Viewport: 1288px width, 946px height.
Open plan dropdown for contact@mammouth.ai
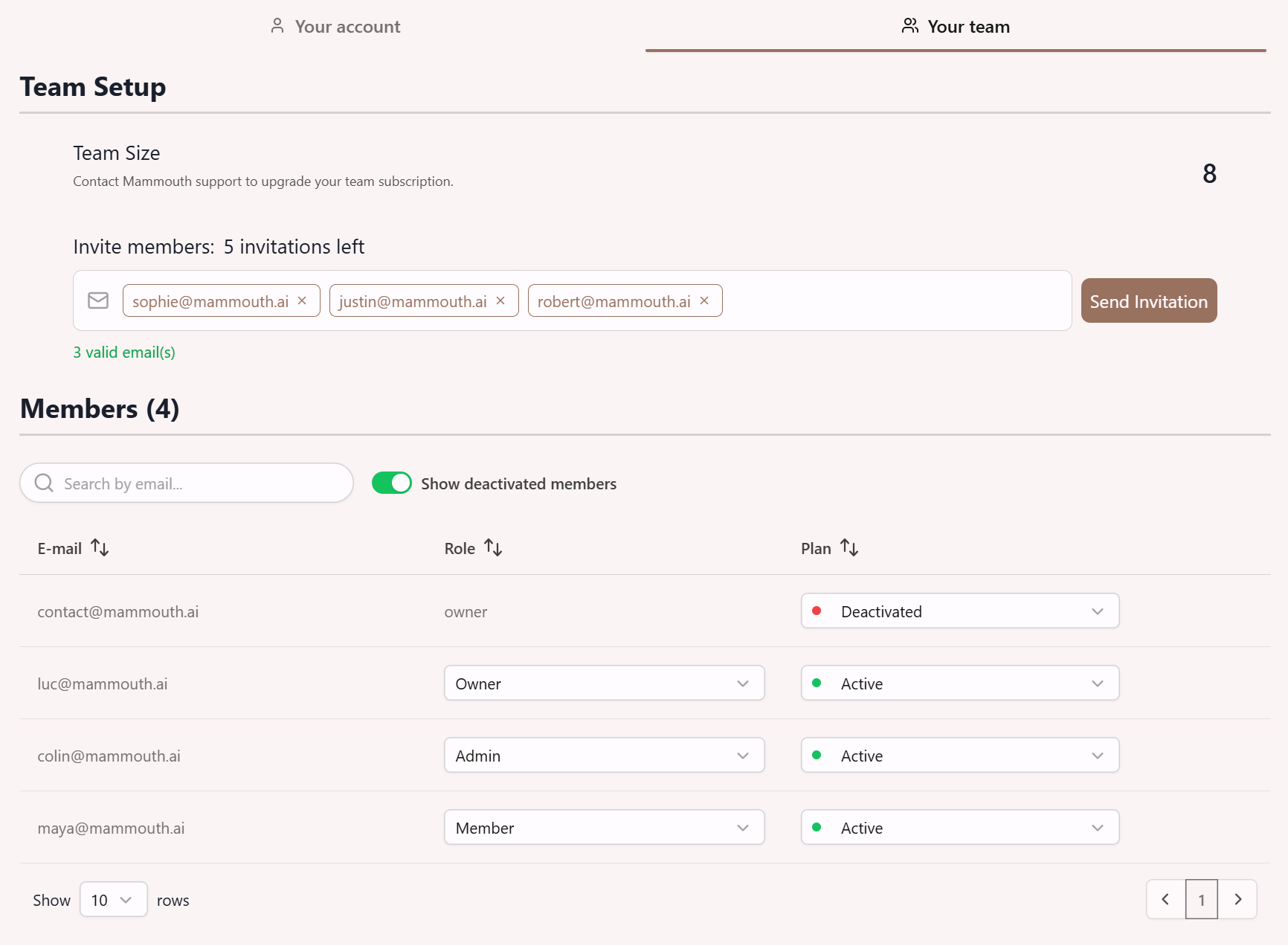pyautogui.click(x=959, y=611)
